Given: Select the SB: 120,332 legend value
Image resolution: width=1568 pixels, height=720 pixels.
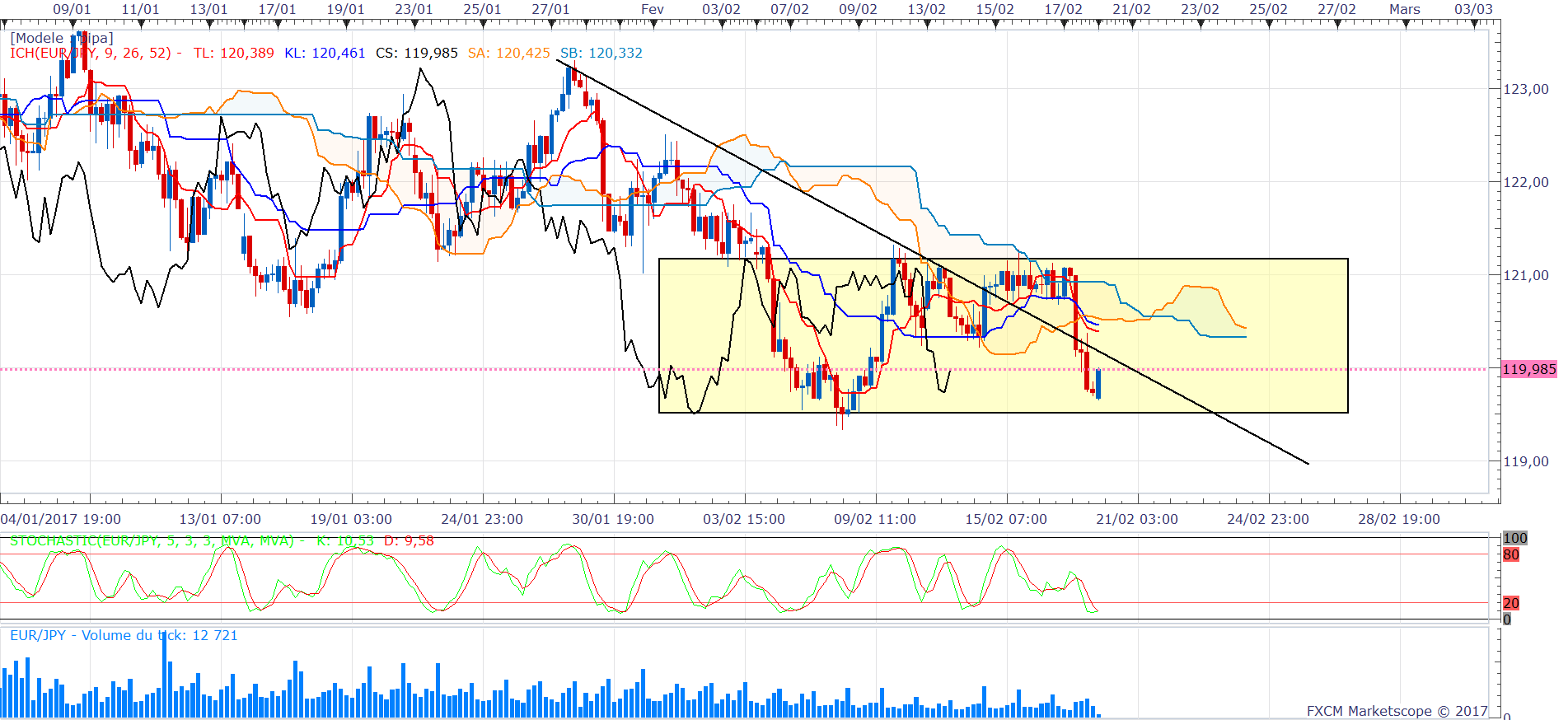Looking at the screenshot, I should pos(601,53).
